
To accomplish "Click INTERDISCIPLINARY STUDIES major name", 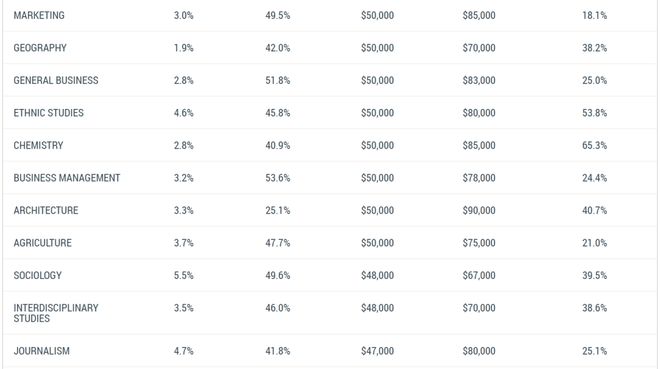I will [56, 313].
